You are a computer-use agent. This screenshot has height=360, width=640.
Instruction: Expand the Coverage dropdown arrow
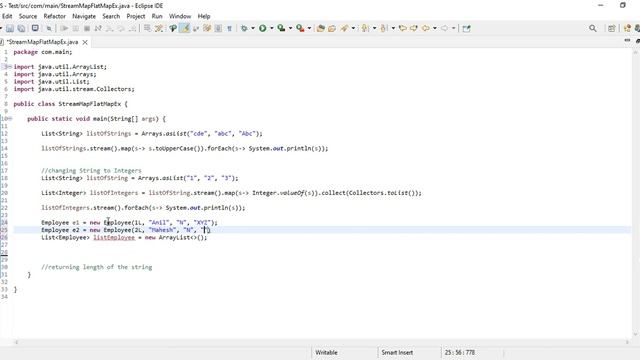[290, 28]
